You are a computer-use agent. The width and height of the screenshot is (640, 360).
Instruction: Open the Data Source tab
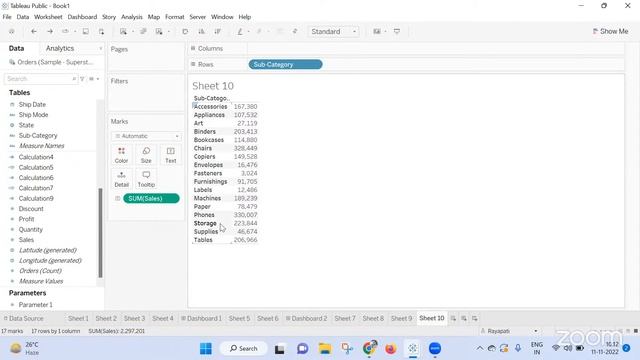click(23, 318)
